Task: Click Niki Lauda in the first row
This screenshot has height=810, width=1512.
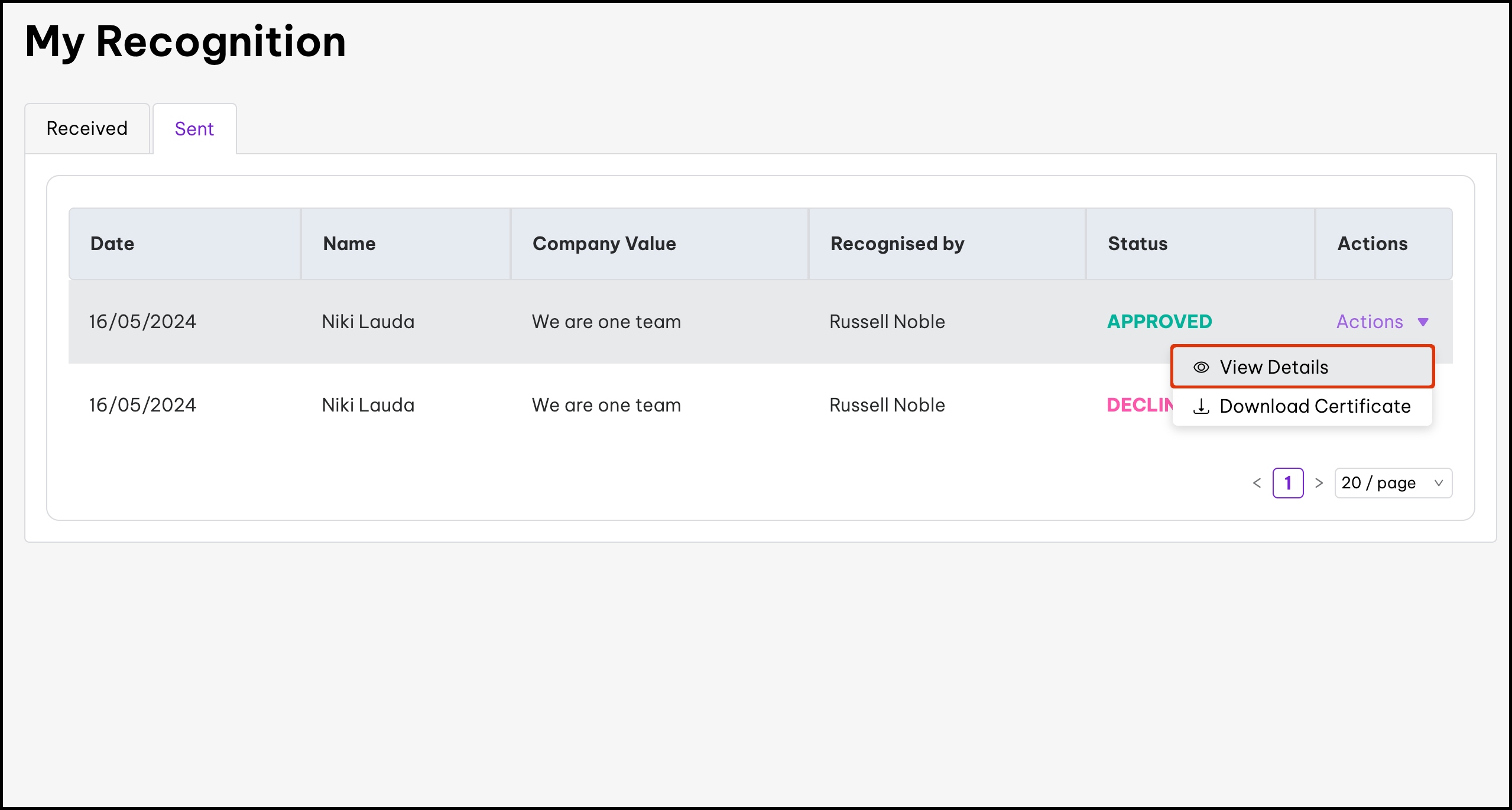Action: pos(368,322)
